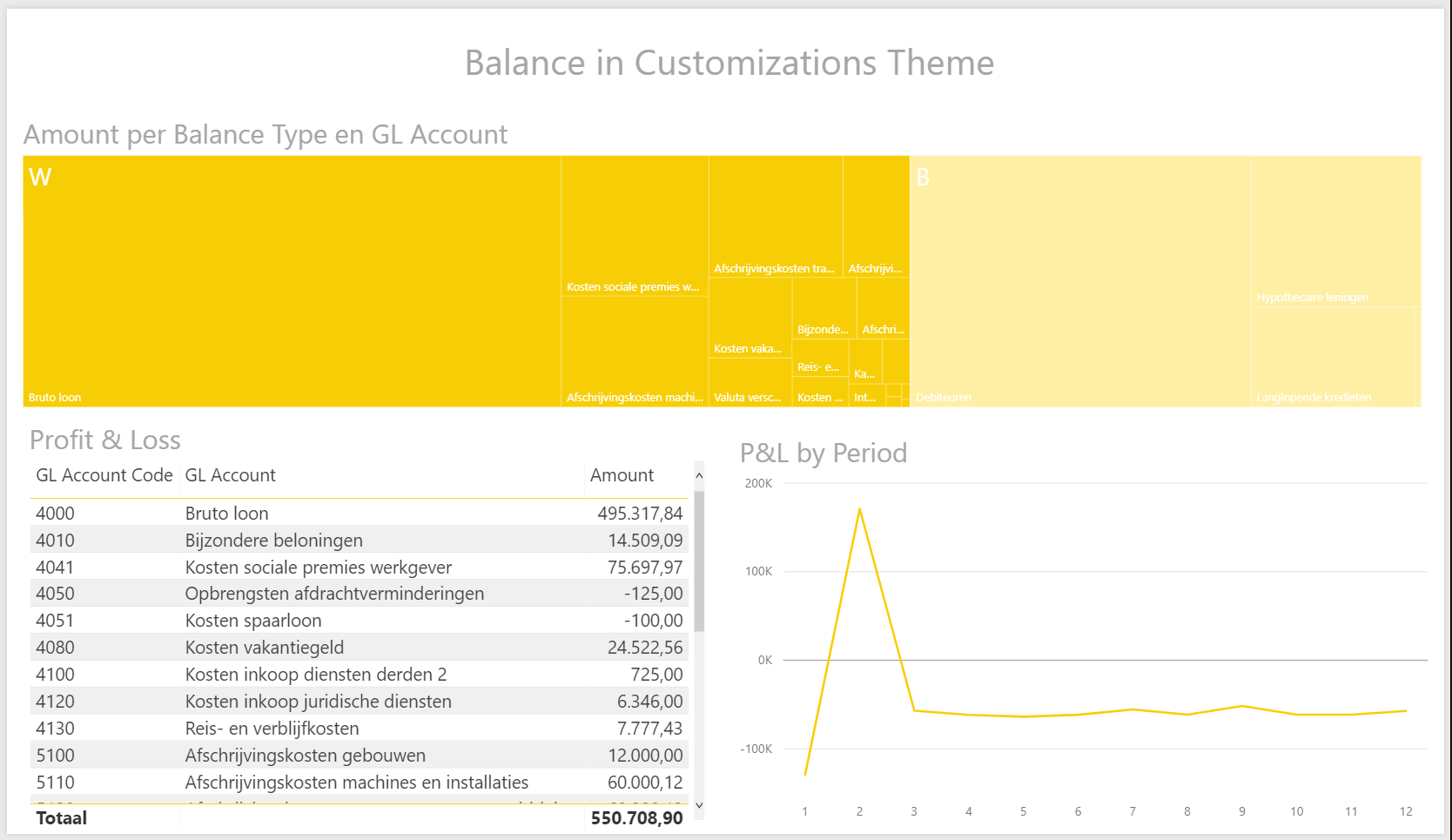Click the 4051 account code cell

(55, 621)
